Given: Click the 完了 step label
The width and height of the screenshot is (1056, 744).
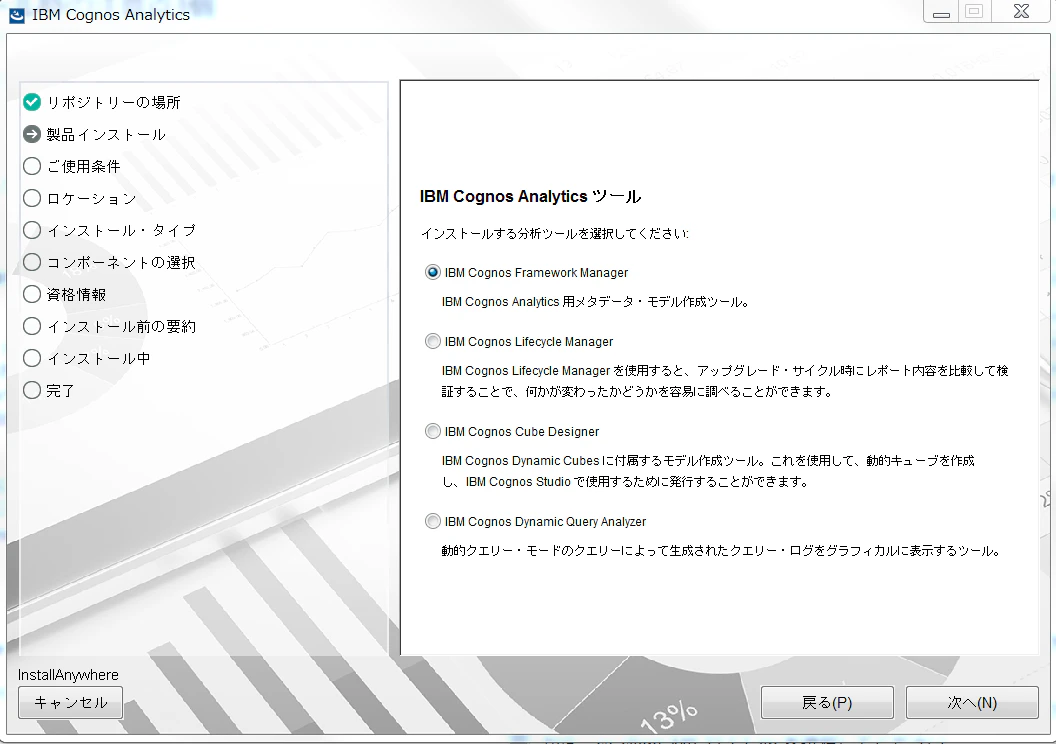Looking at the screenshot, I should [x=61, y=391].
